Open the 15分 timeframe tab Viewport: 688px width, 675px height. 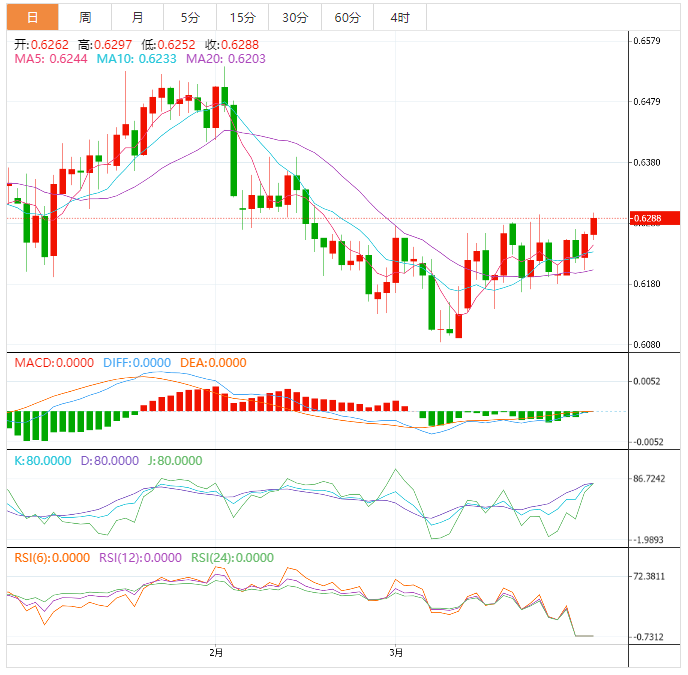coord(242,18)
